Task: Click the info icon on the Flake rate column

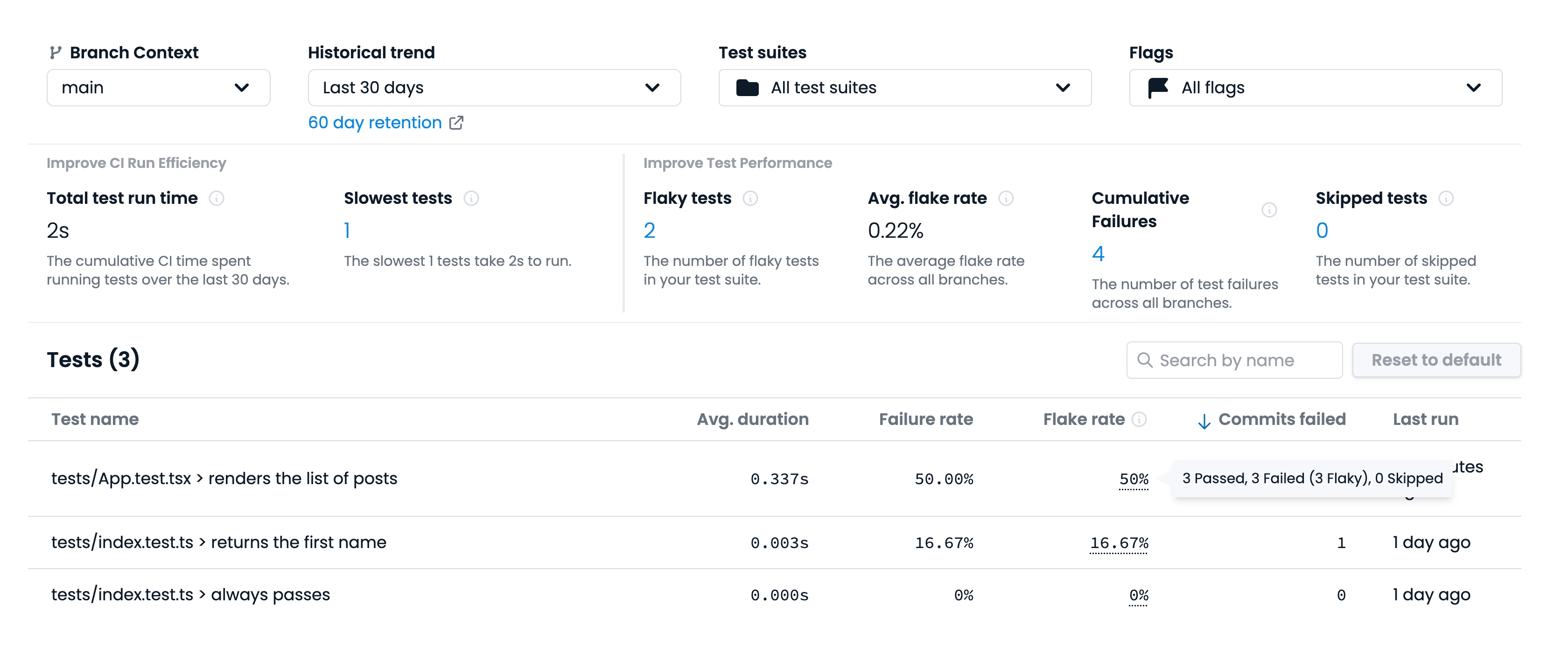Action: coord(1138,419)
